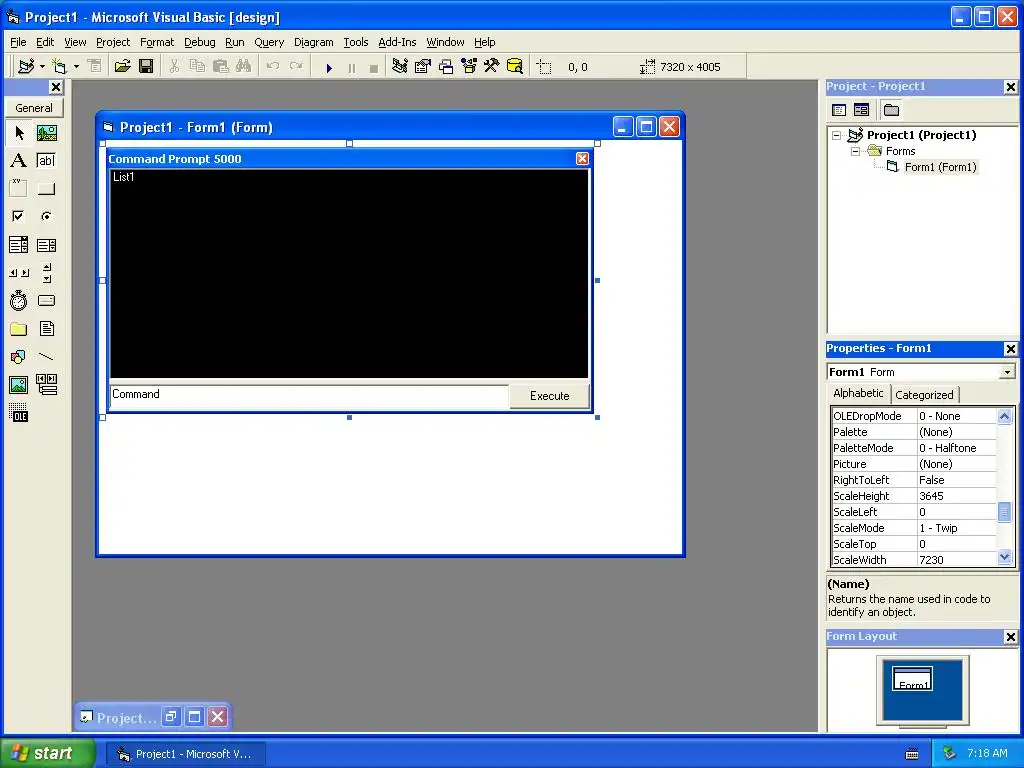Click the Execute button on form

coord(549,396)
